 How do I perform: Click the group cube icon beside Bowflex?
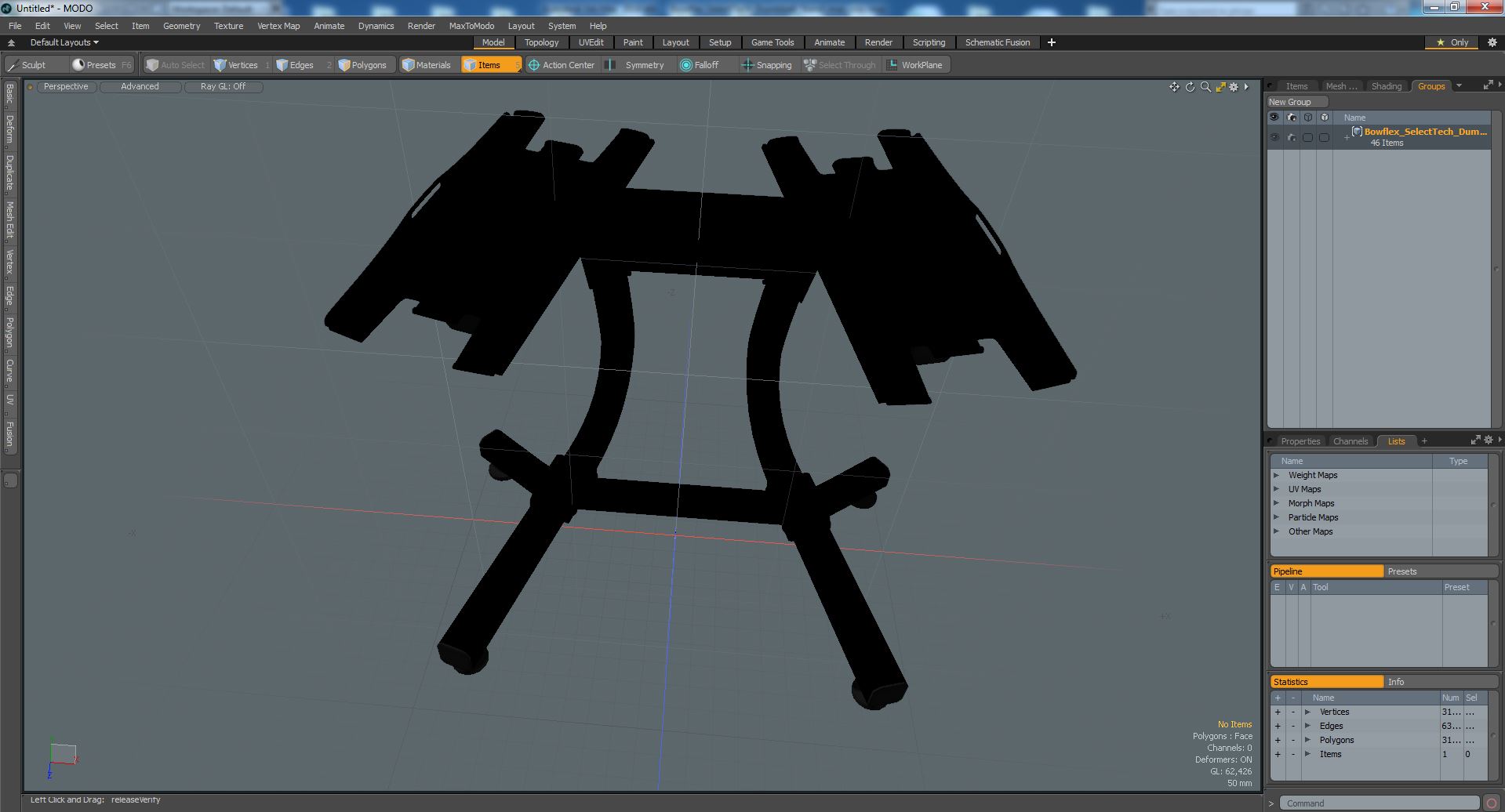1357,132
